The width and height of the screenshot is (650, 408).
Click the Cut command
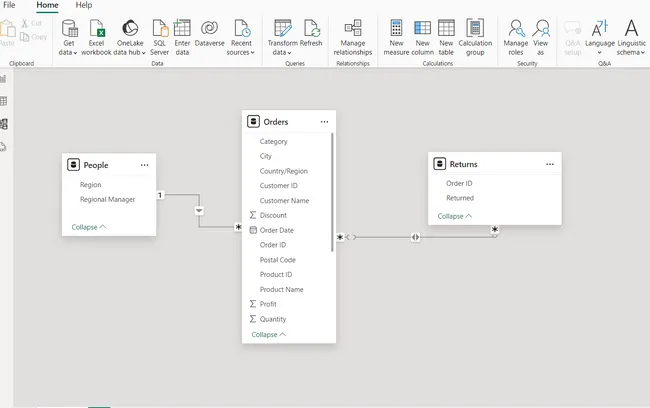pos(32,23)
